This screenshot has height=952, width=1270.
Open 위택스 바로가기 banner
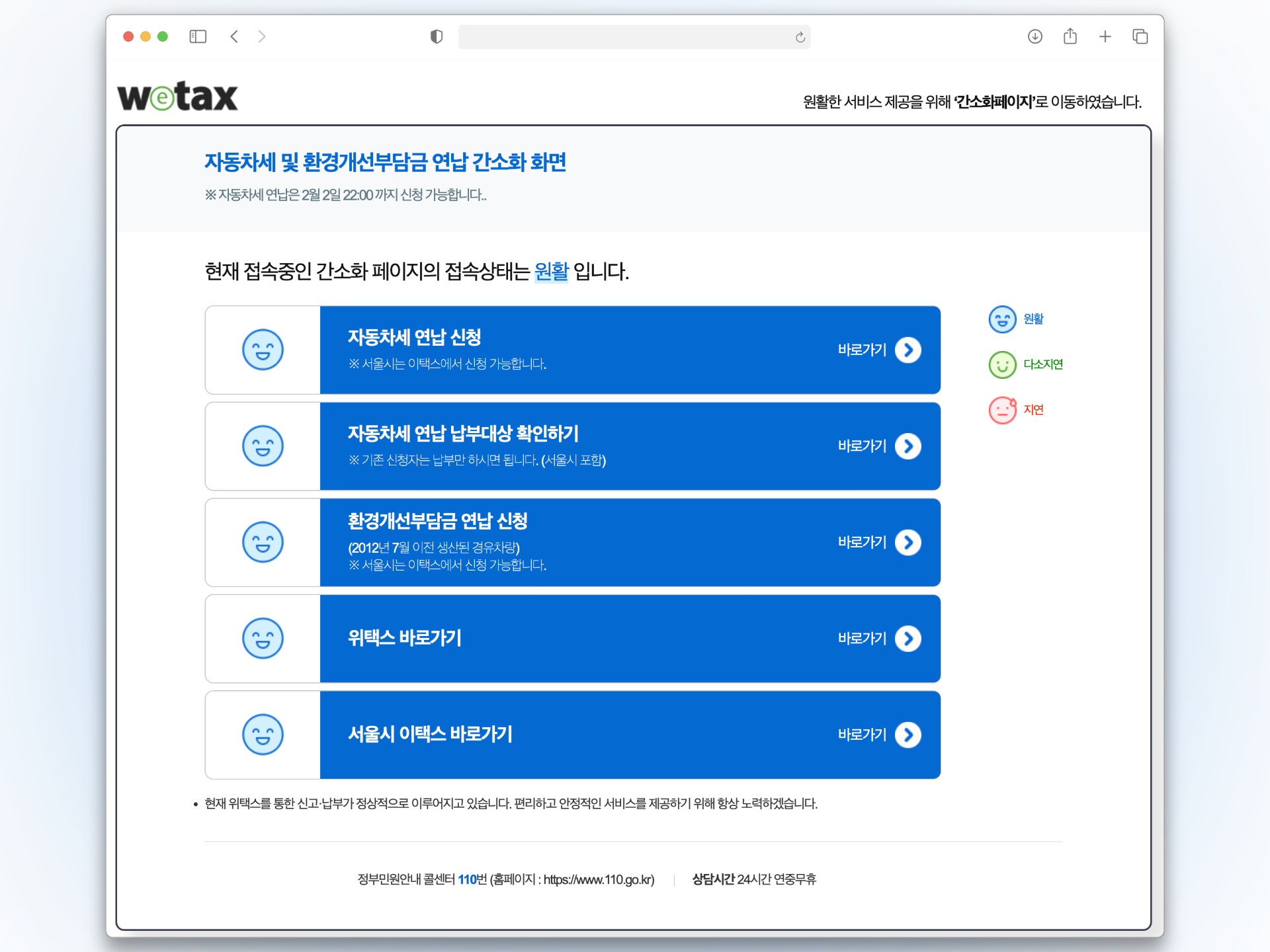[628, 639]
